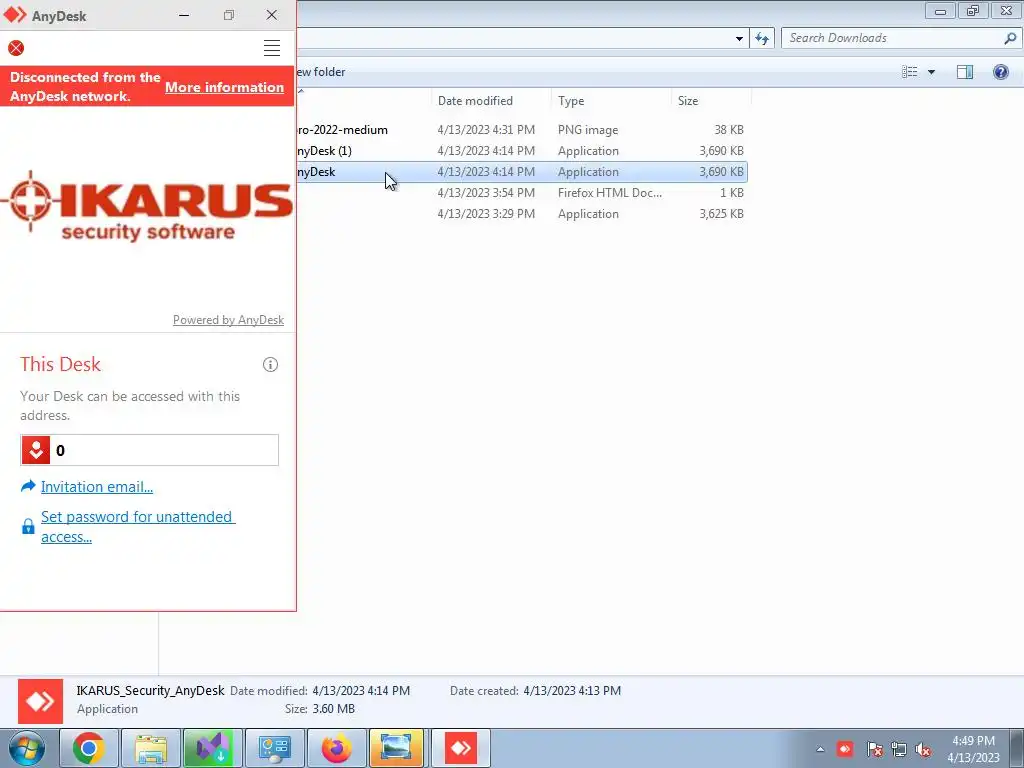Select the 3,625 KB application row
This screenshot has width=1024, height=768.
(522, 214)
